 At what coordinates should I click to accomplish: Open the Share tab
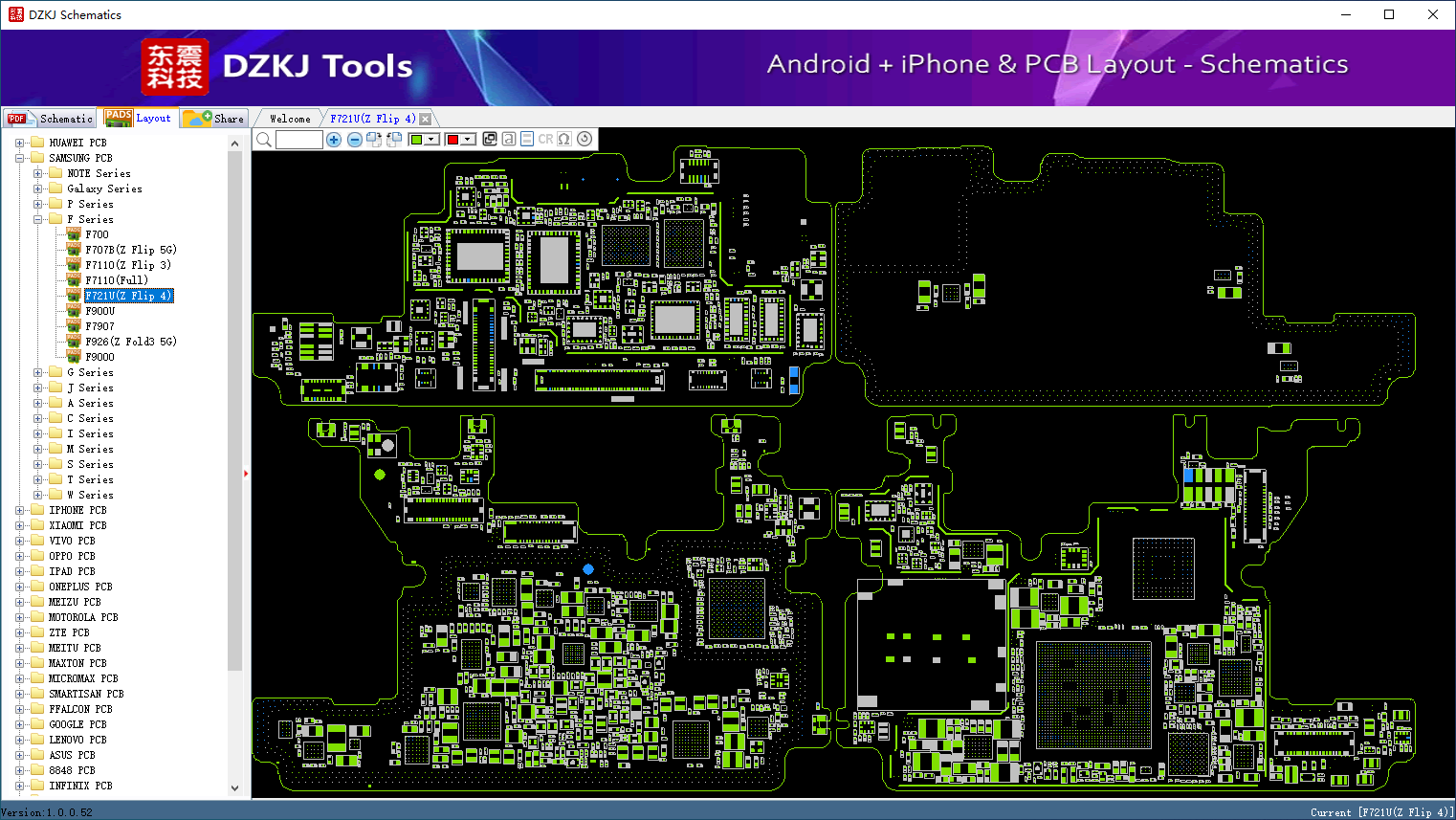[214, 119]
